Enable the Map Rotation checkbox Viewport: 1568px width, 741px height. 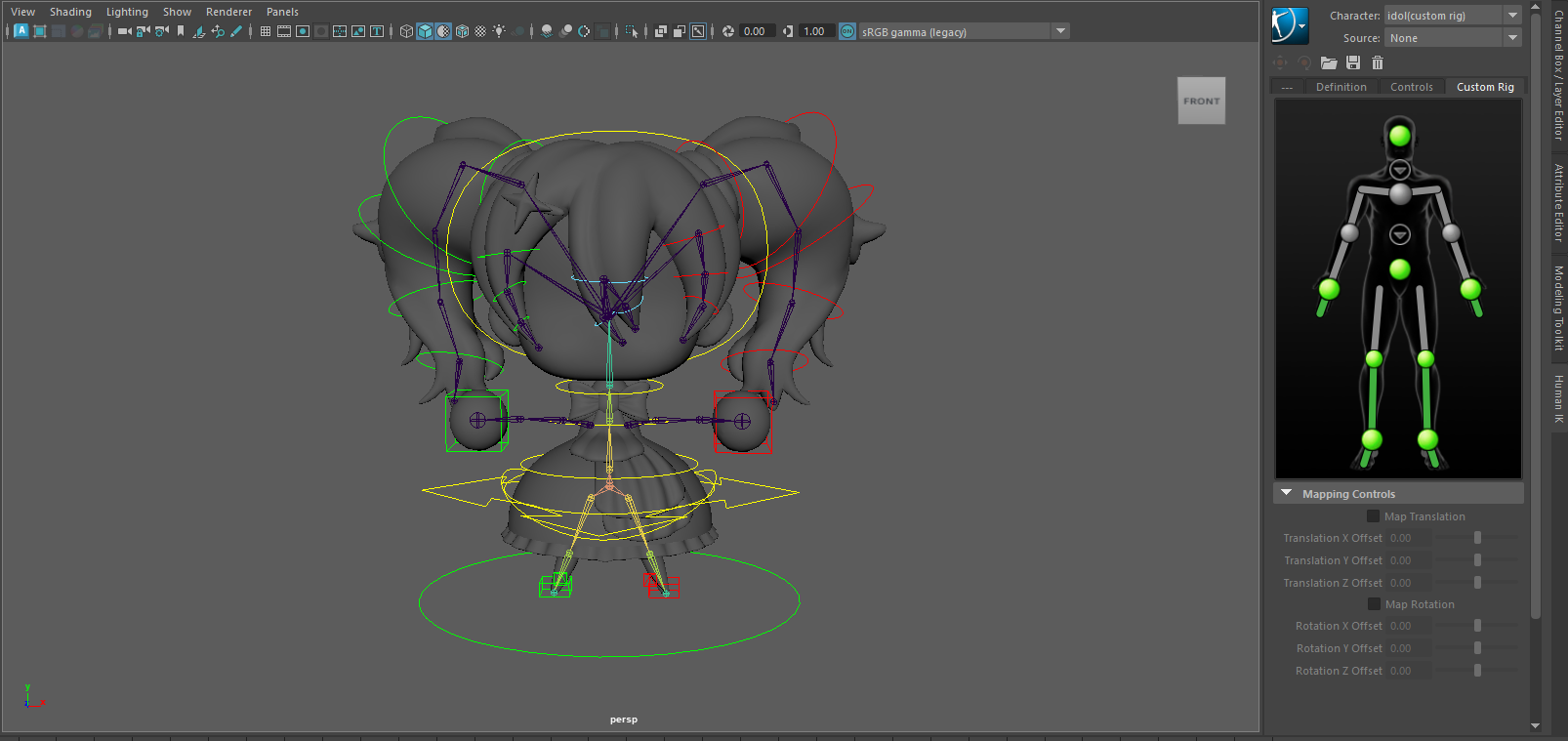click(1374, 604)
